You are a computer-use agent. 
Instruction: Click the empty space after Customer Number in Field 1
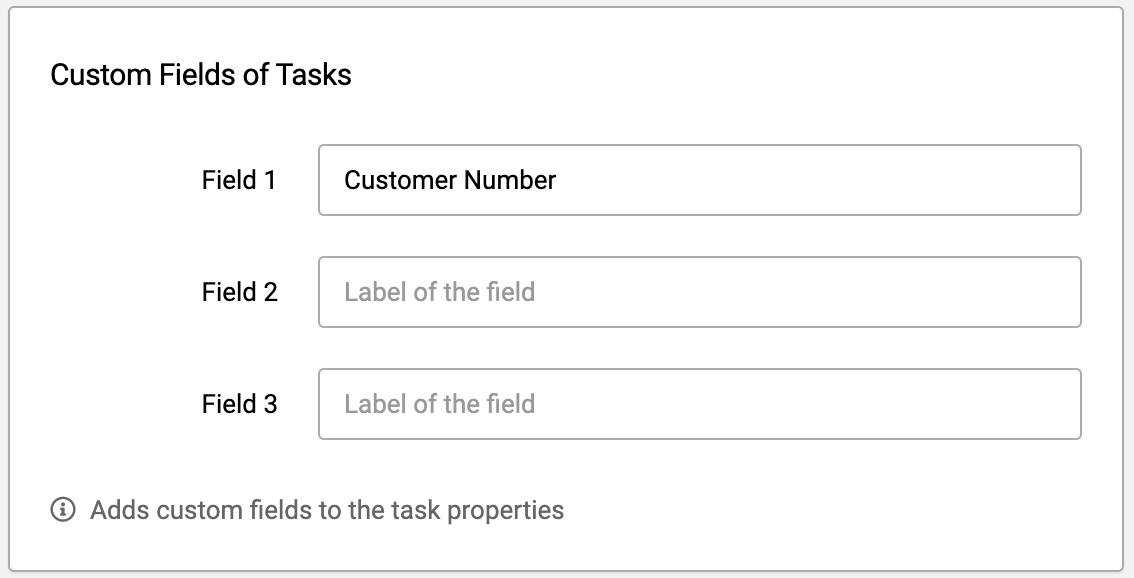(817, 180)
